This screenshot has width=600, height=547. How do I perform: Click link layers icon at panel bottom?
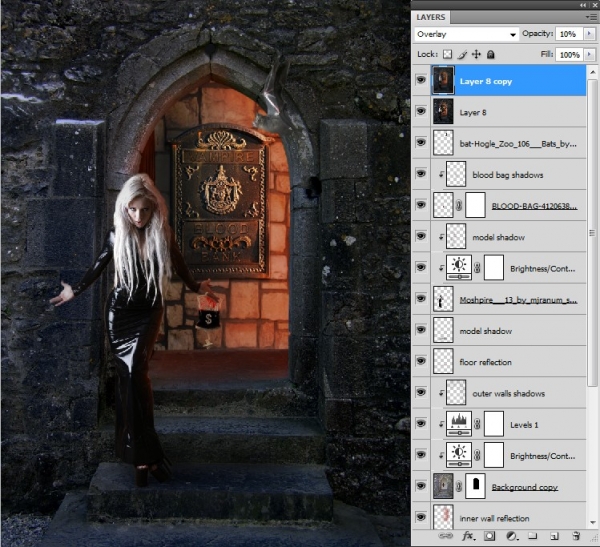tap(445, 536)
